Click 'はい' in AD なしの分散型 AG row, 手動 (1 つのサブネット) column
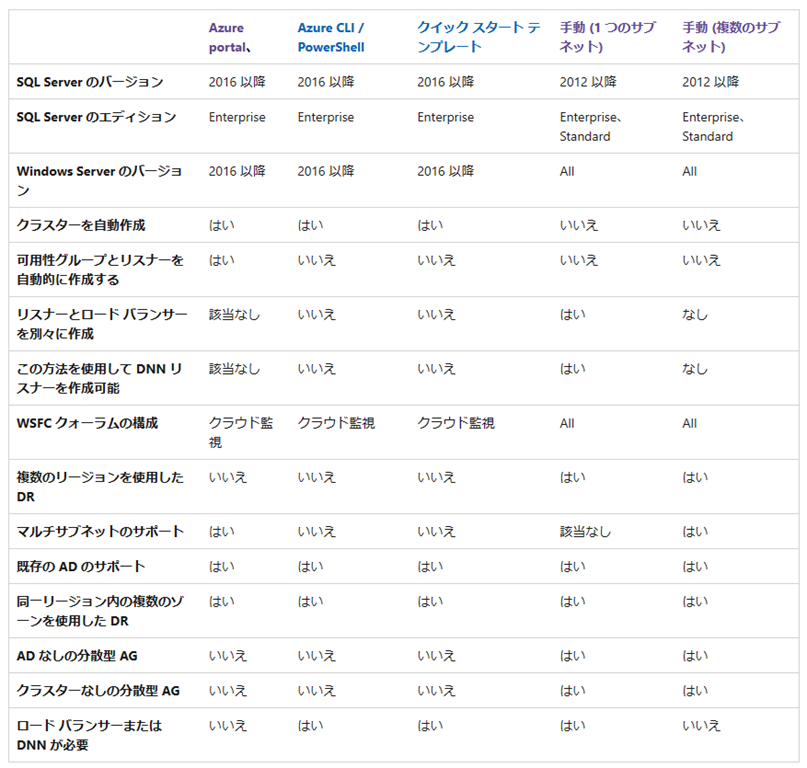Viewport: 807px width, 768px height. click(x=572, y=656)
